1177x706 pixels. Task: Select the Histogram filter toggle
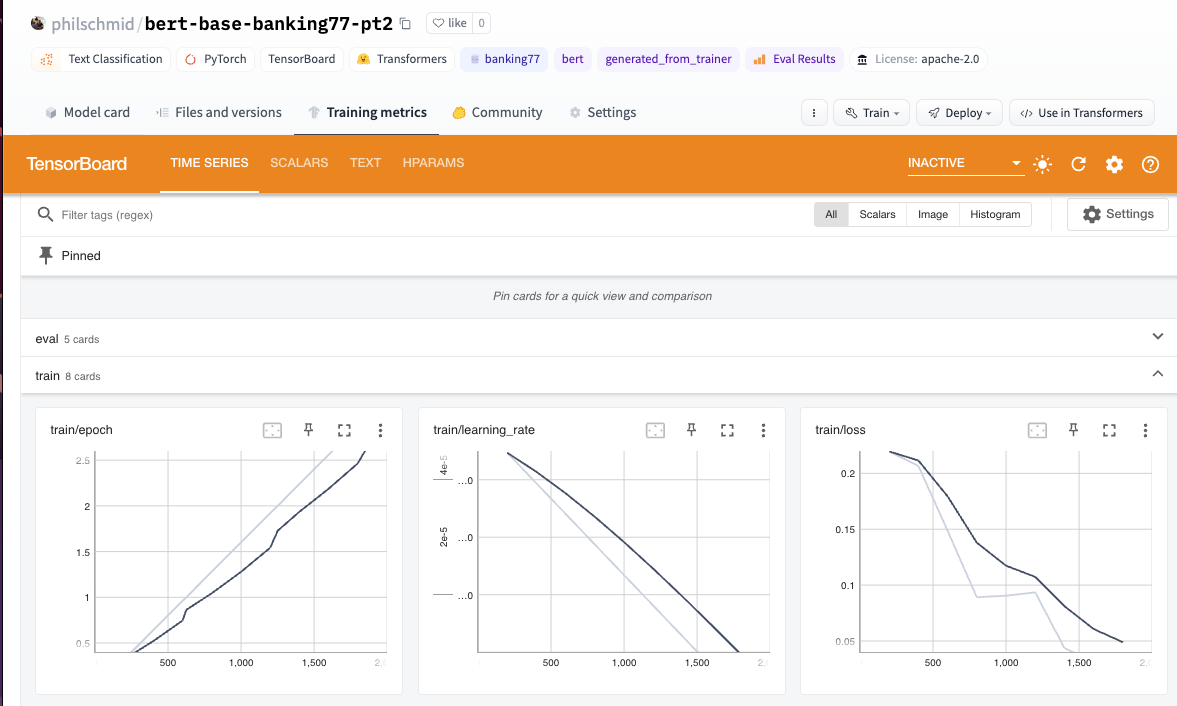point(995,215)
